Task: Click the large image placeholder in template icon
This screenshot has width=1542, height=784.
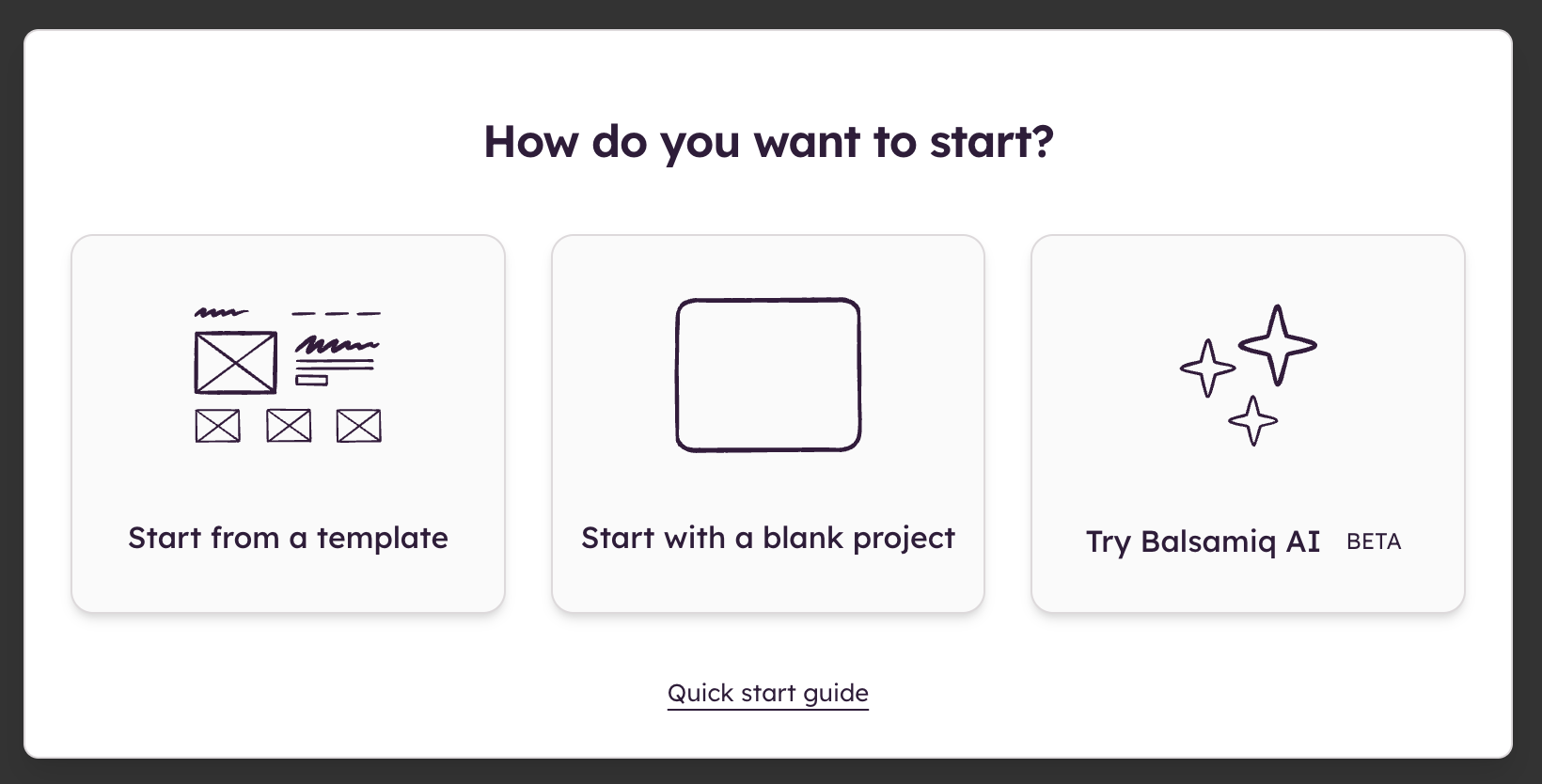Action: point(235,363)
